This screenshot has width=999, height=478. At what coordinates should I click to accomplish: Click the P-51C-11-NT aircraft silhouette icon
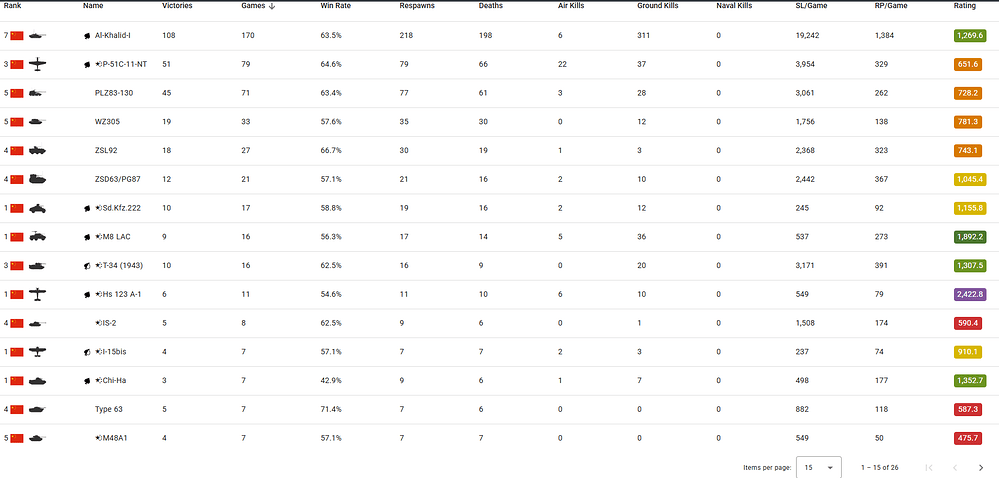[37, 64]
